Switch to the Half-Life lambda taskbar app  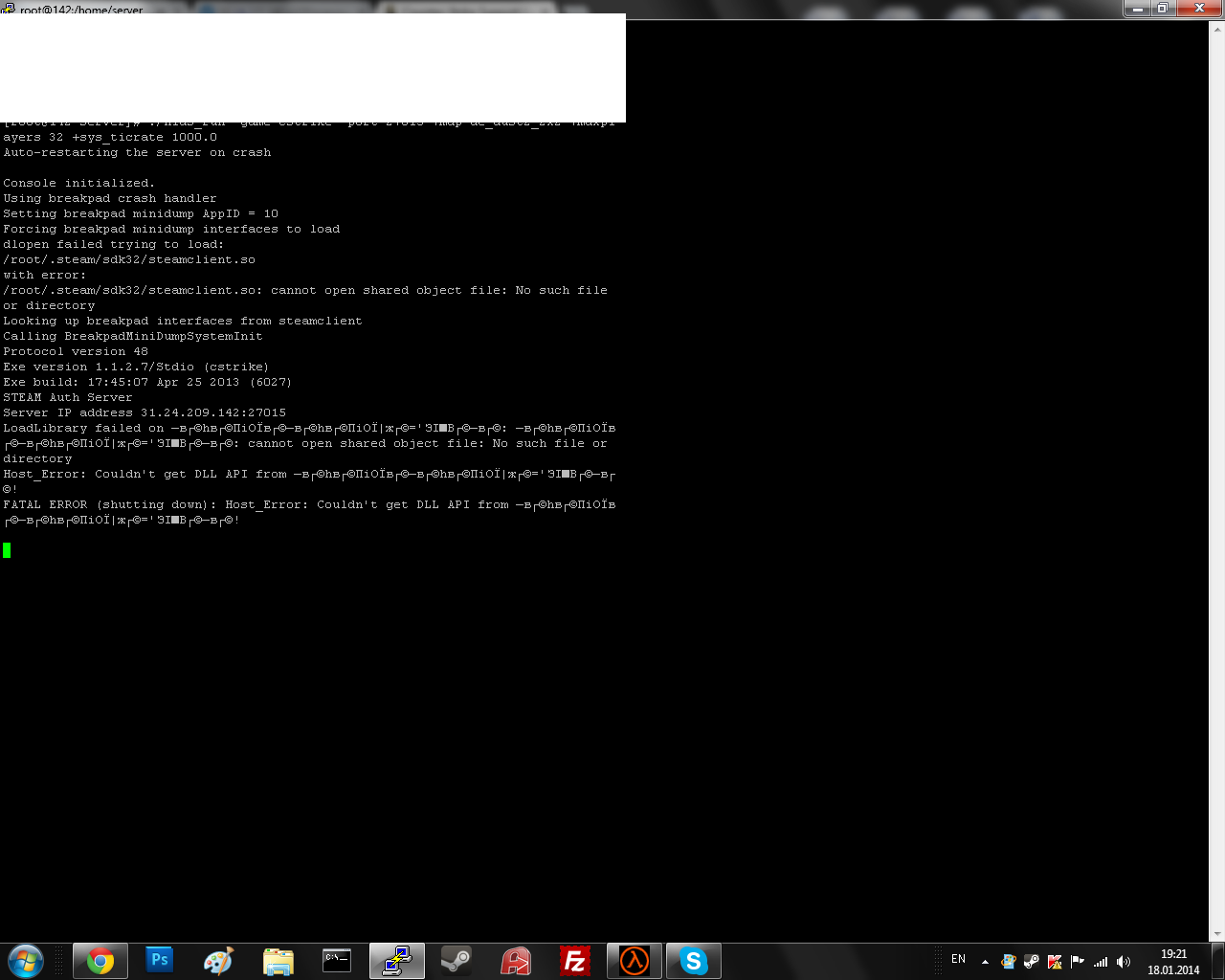pos(635,961)
